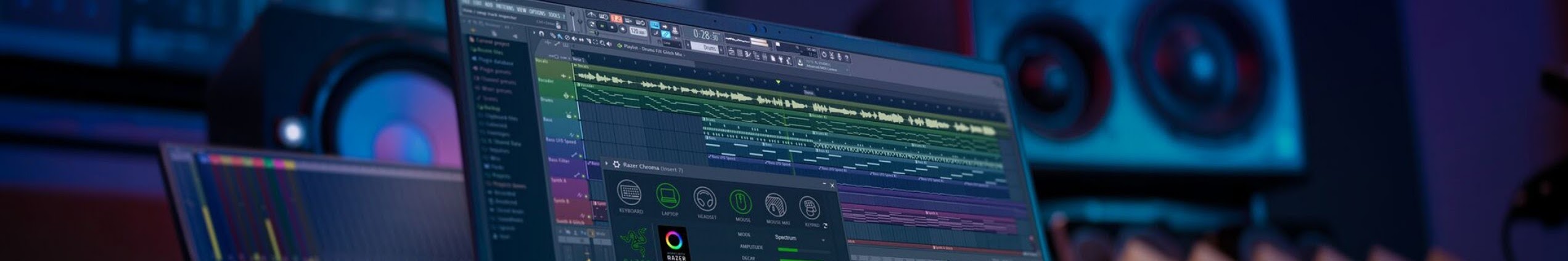This screenshot has width=1568, height=261.
Task: Toggle the playlist snap magnet
Action: pyautogui.click(x=541, y=33)
